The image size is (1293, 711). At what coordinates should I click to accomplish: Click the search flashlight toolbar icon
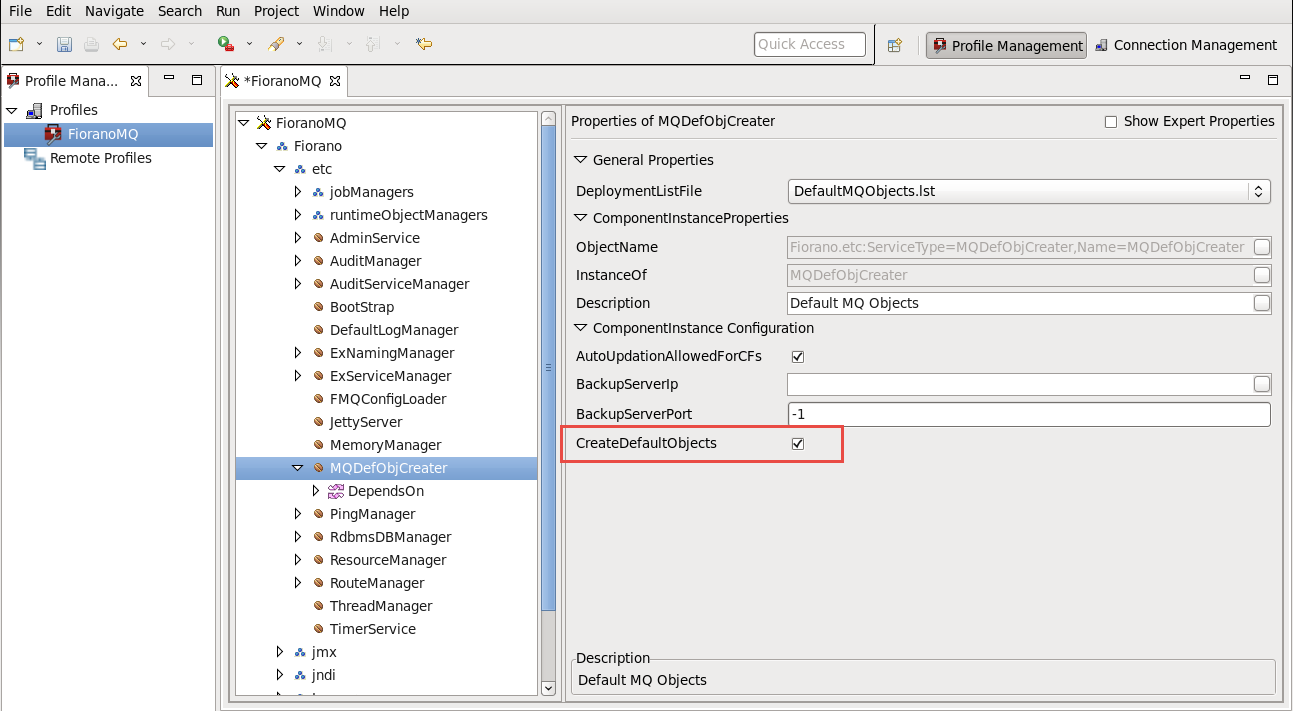click(x=276, y=44)
